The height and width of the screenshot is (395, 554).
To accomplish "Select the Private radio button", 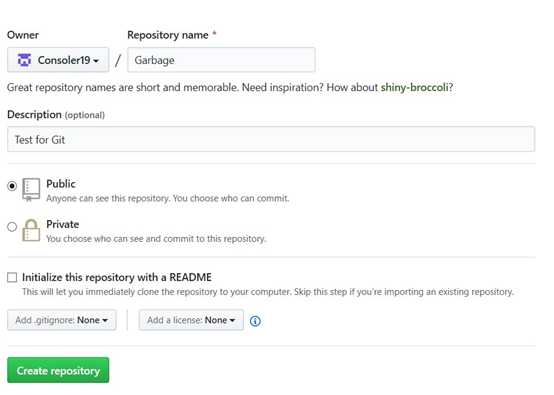I will point(12,226).
